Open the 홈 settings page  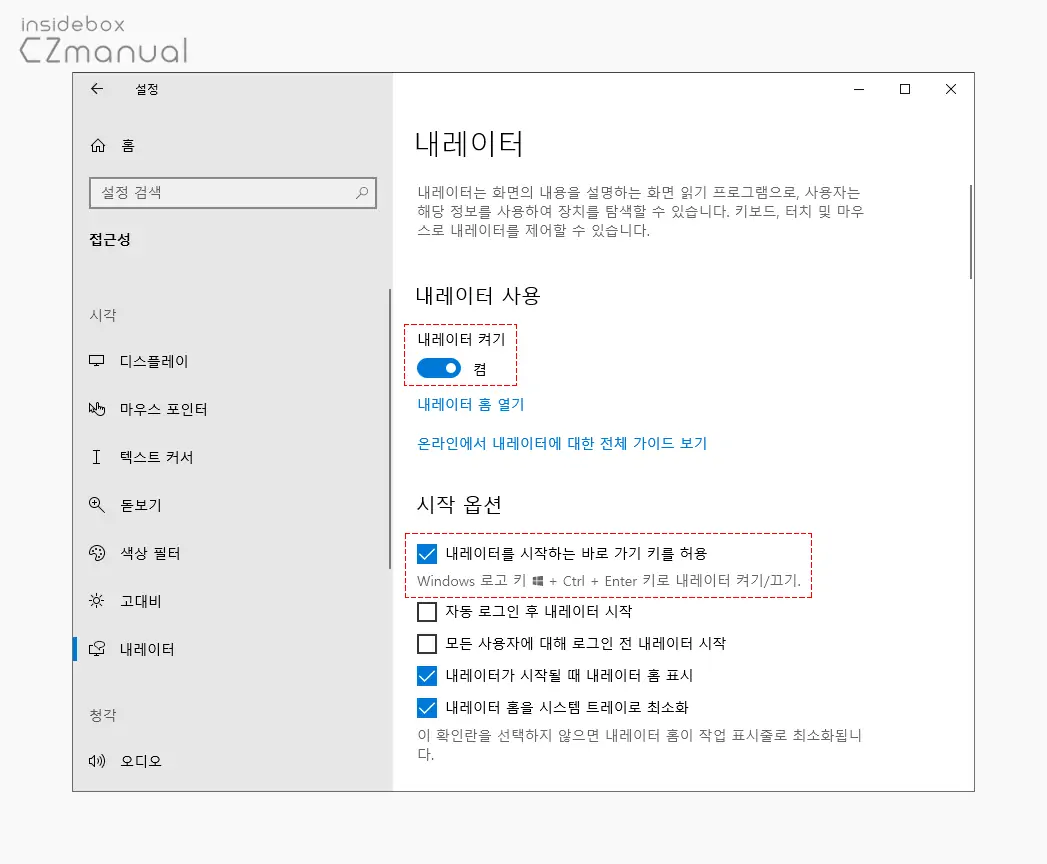pos(233,146)
